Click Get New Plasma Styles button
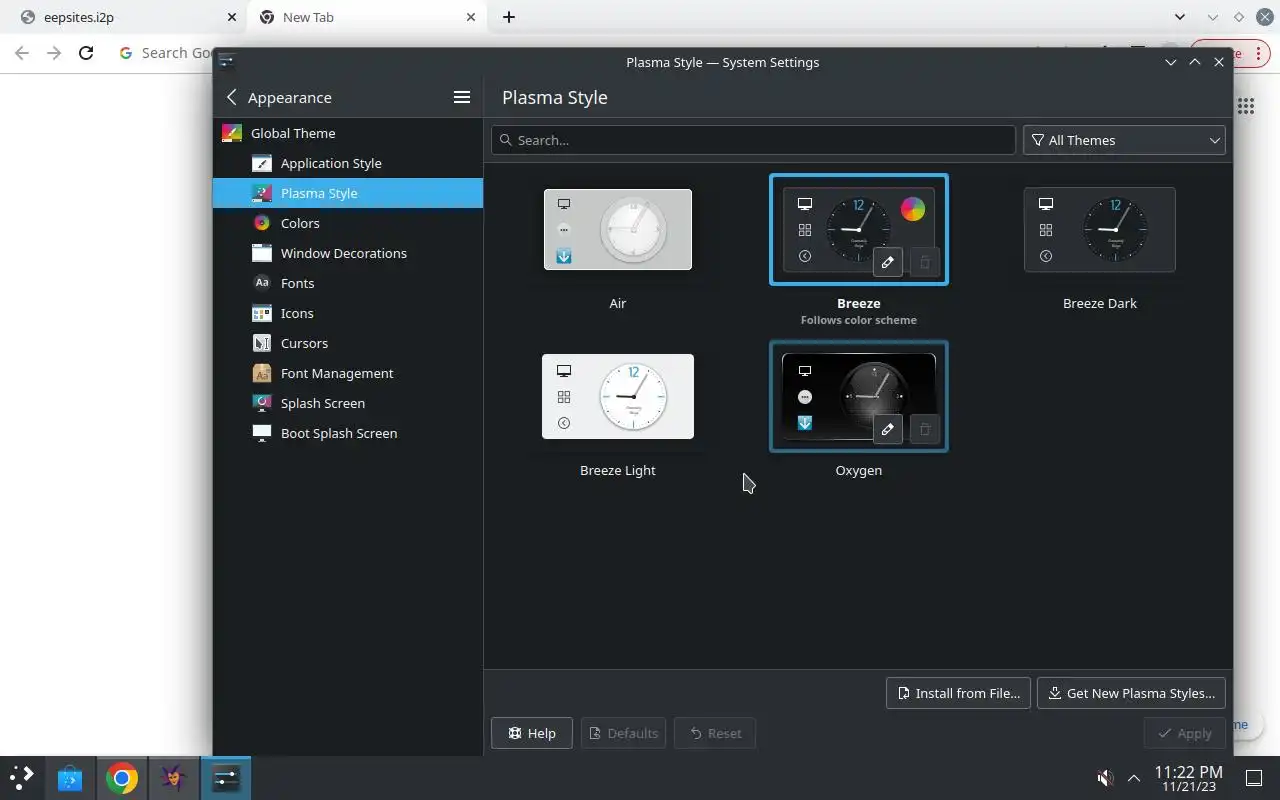This screenshot has width=1280, height=800. (x=1131, y=693)
